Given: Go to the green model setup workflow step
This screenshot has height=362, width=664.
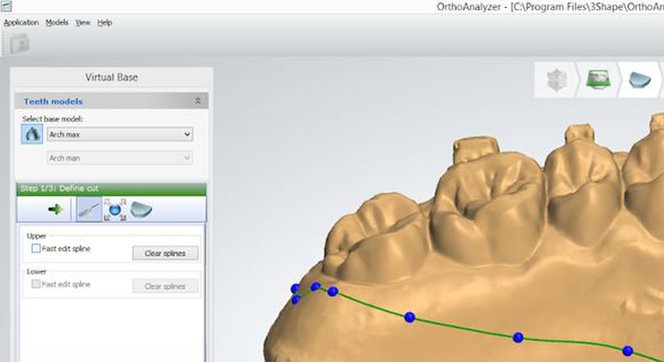Looking at the screenshot, I should 598,80.
